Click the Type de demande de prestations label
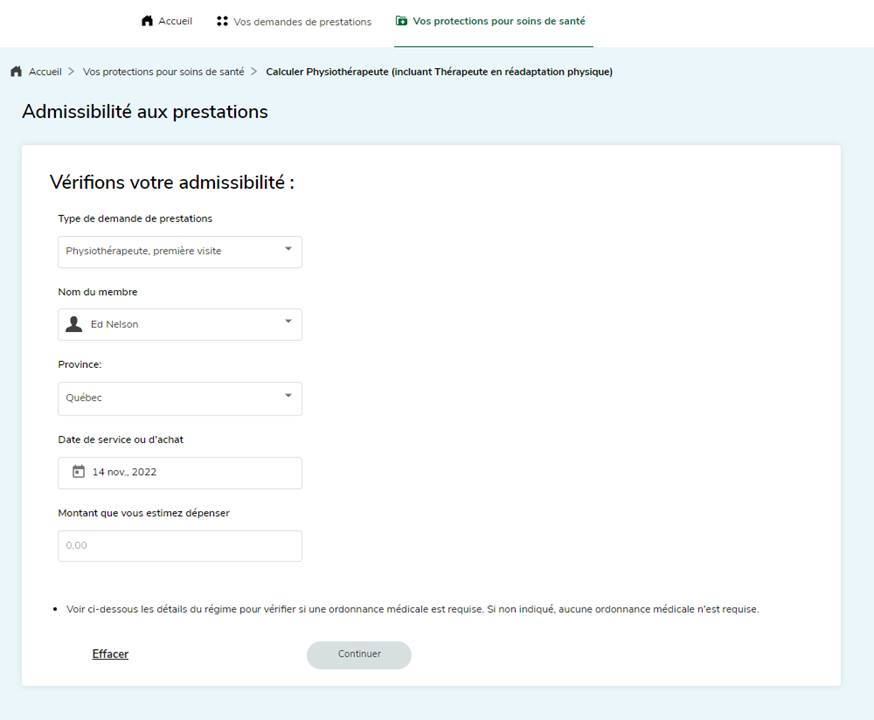The image size is (874, 720). [135, 219]
